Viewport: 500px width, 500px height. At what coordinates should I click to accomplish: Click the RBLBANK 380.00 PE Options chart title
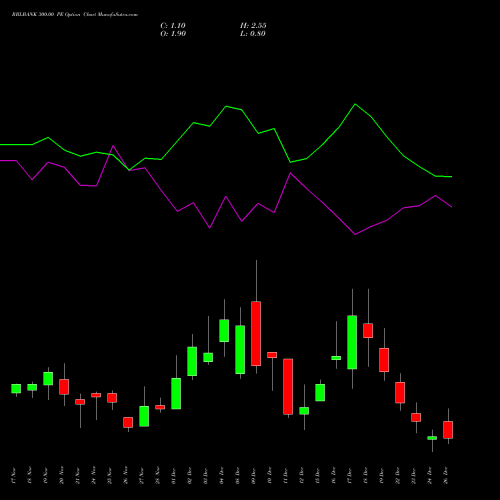75,15
